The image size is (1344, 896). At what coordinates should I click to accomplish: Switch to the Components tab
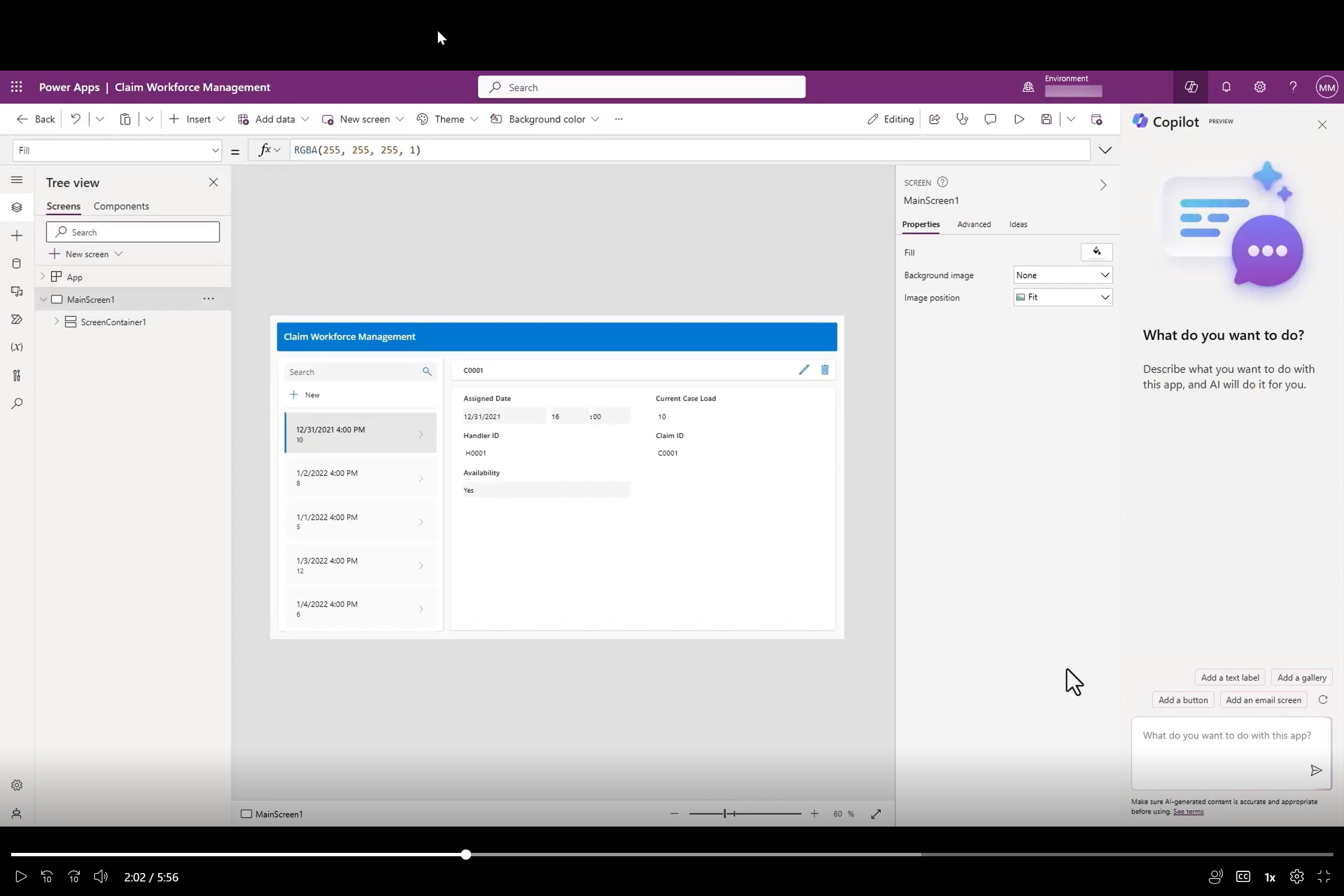coord(121,206)
